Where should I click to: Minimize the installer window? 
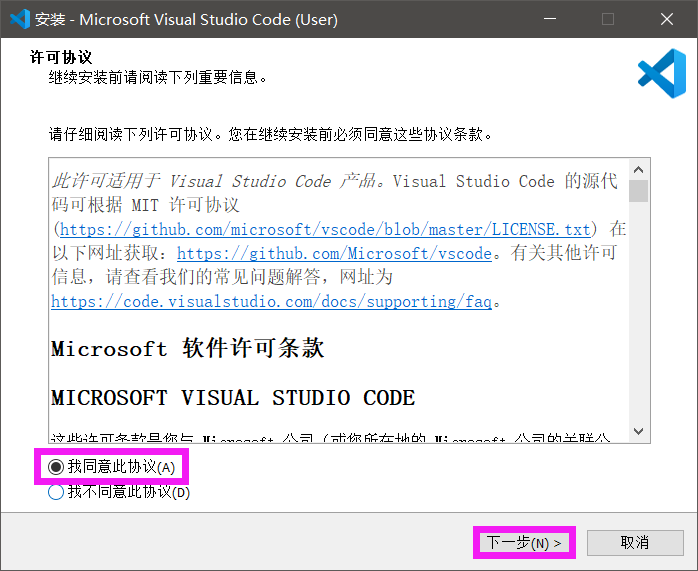tap(550, 19)
